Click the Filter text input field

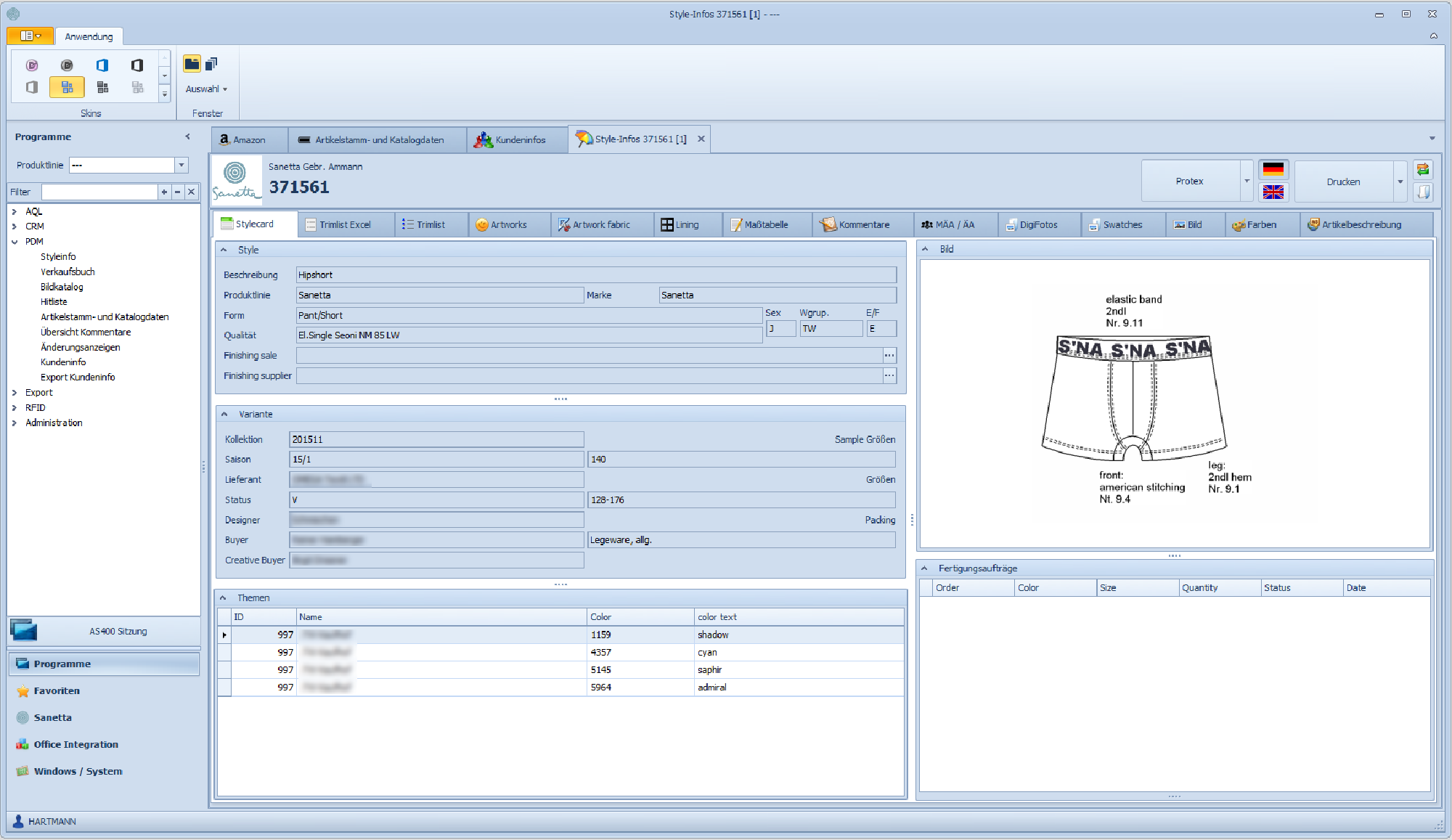(99, 192)
